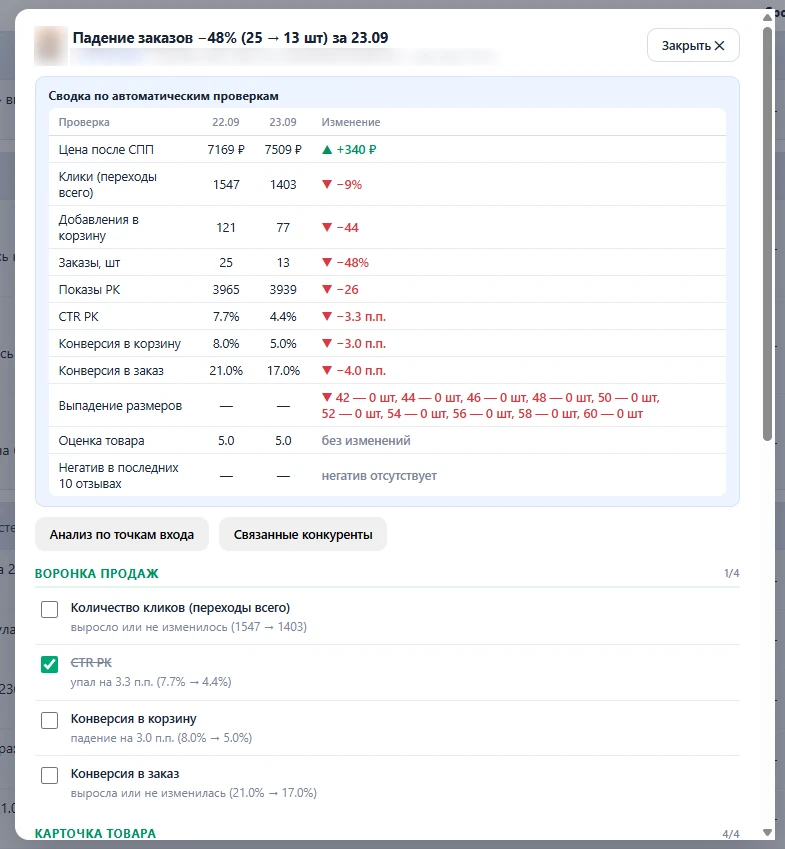The width and height of the screenshot is (785, 849).
Task: Click the 7509 ₽ price value
Action: coord(283,149)
